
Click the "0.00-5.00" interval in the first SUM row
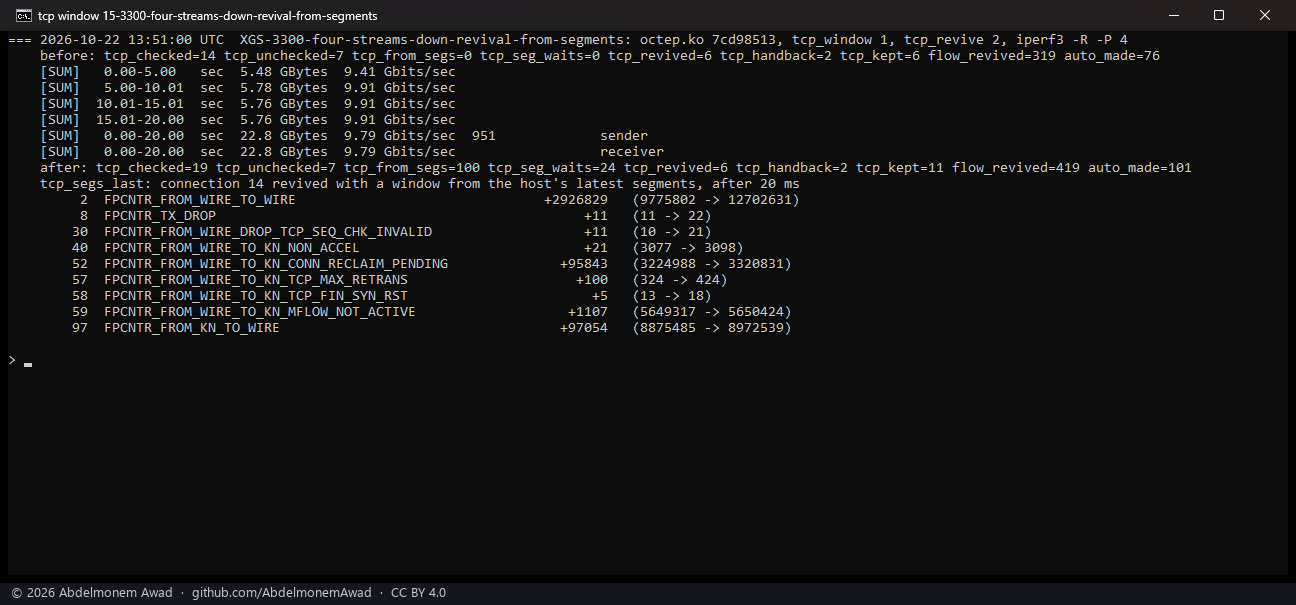pyautogui.click(x=140, y=72)
